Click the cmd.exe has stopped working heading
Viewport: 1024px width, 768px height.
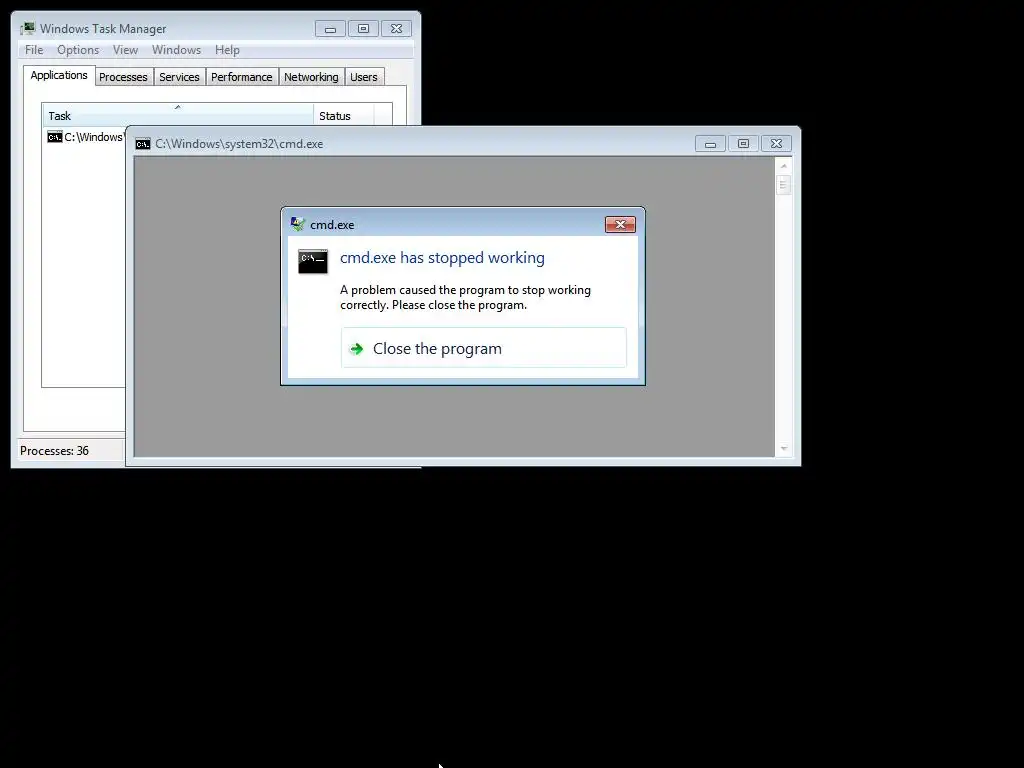point(442,257)
